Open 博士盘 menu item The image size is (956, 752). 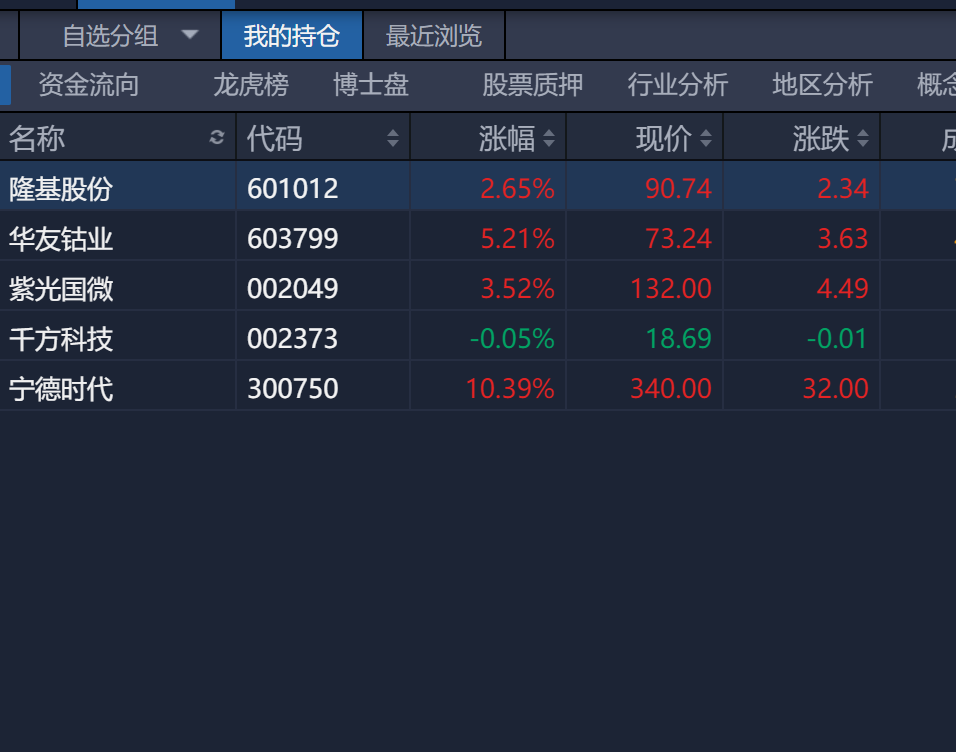point(371,85)
